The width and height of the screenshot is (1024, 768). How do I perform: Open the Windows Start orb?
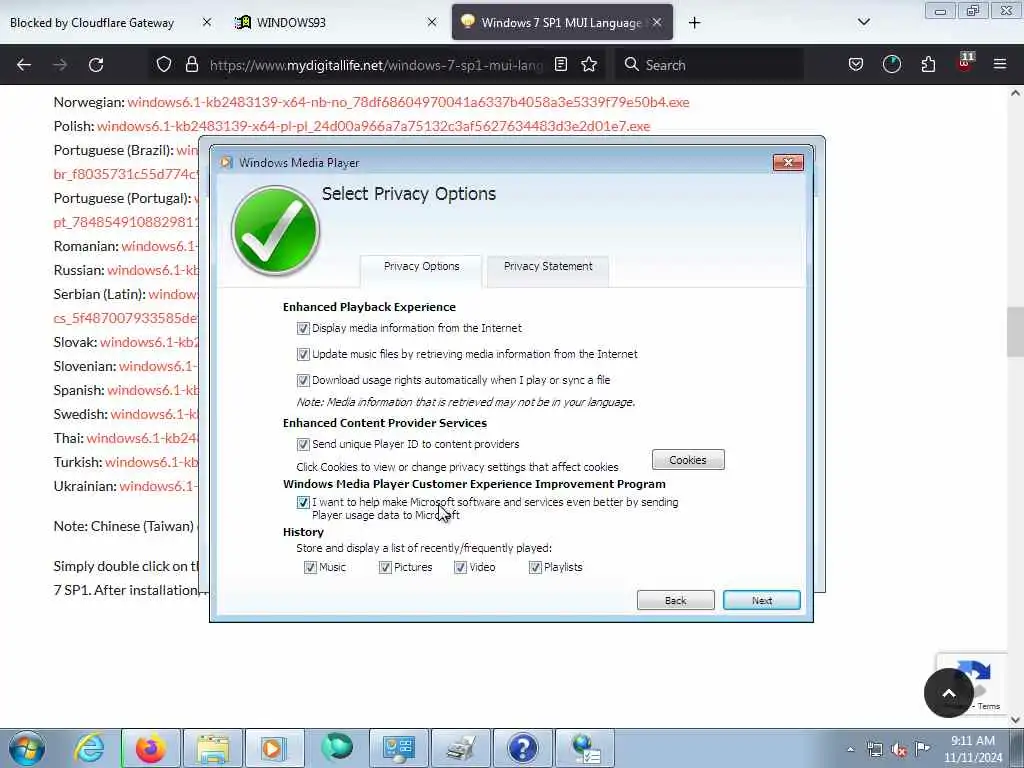point(27,748)
